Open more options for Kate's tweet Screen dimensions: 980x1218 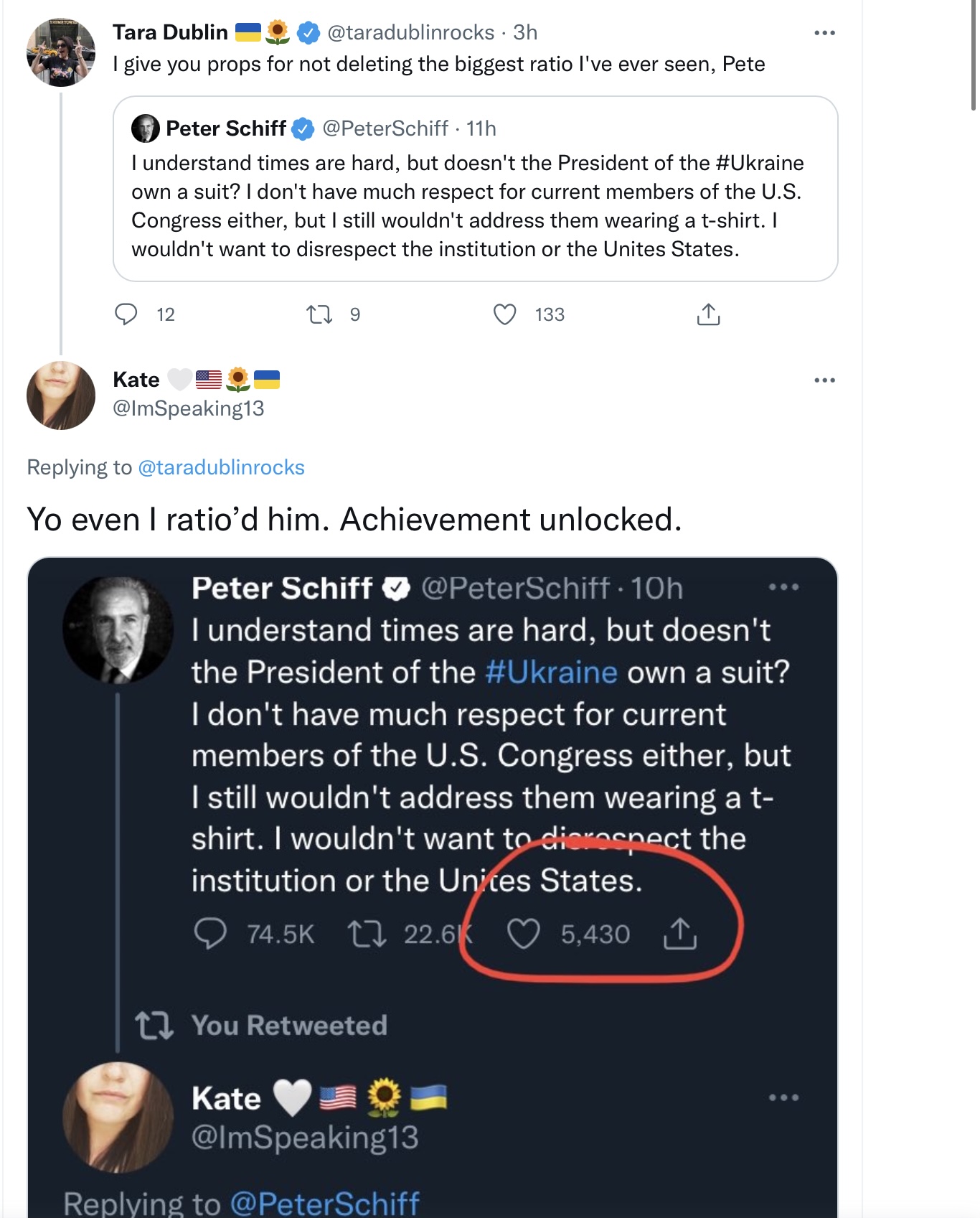824,380
